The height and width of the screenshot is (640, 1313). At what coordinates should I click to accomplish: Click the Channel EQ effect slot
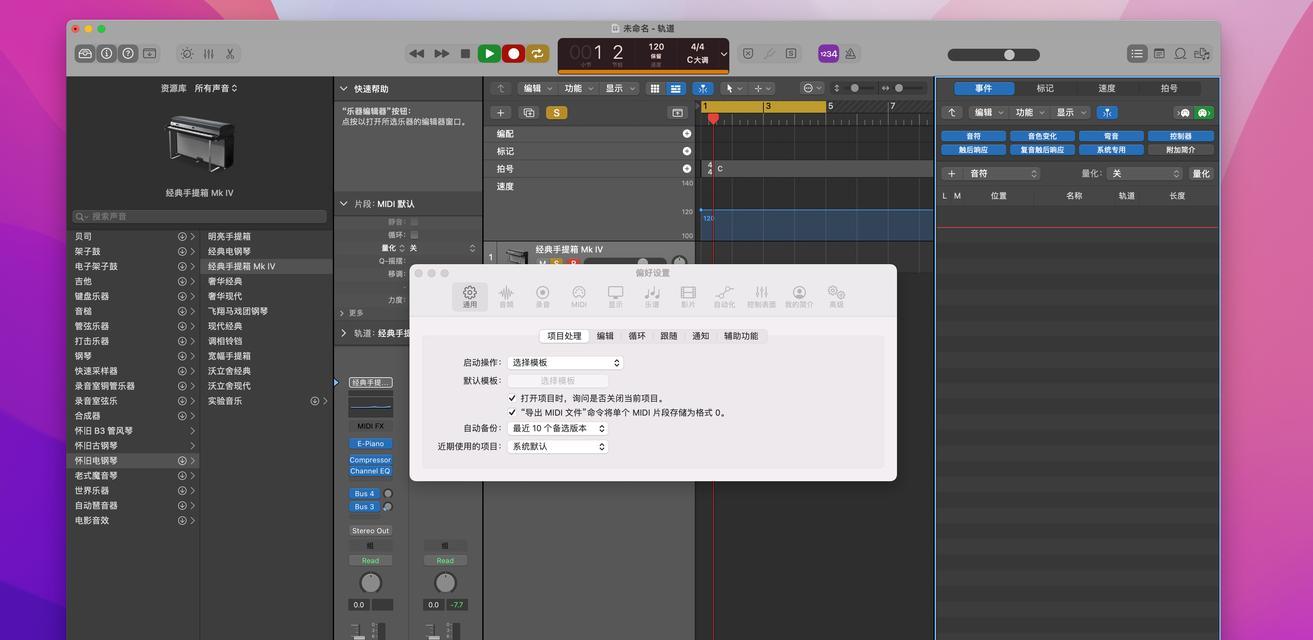(x=370, y=471)
